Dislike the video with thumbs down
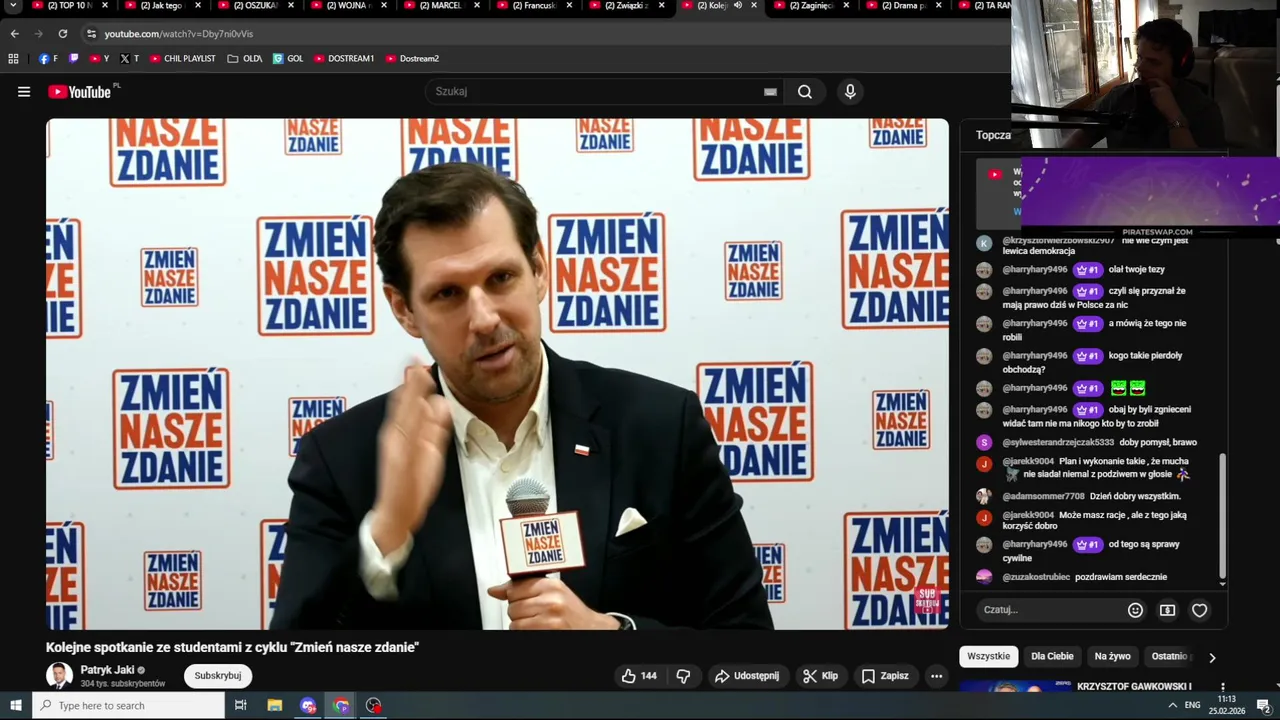 coord(683,676)
